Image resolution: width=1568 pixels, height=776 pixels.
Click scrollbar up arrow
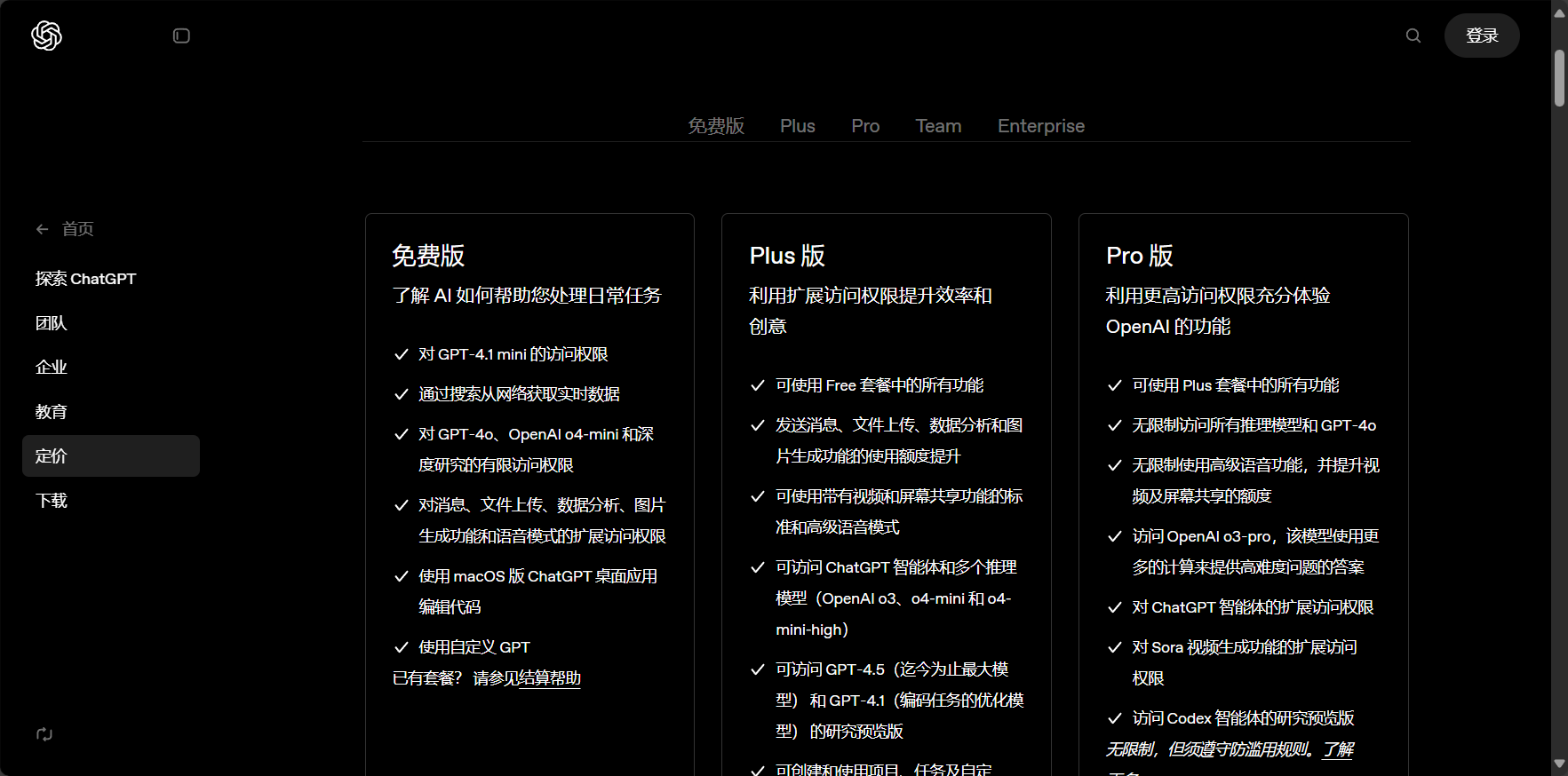pyautogui.click(x=1559, y=13)
